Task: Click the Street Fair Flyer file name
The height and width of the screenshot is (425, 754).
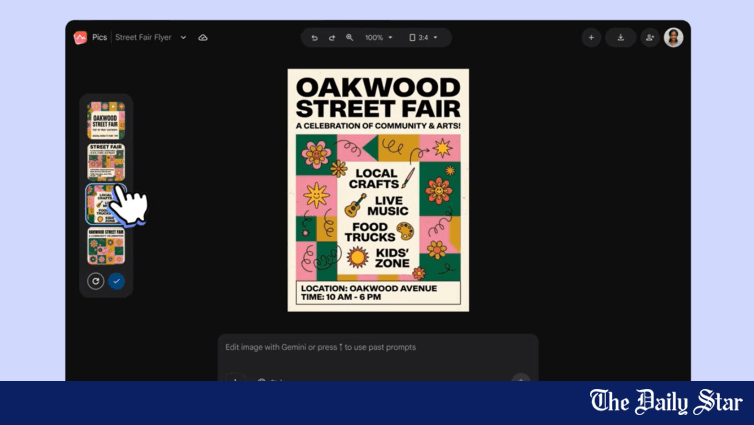Action: (x=143, y=38)
